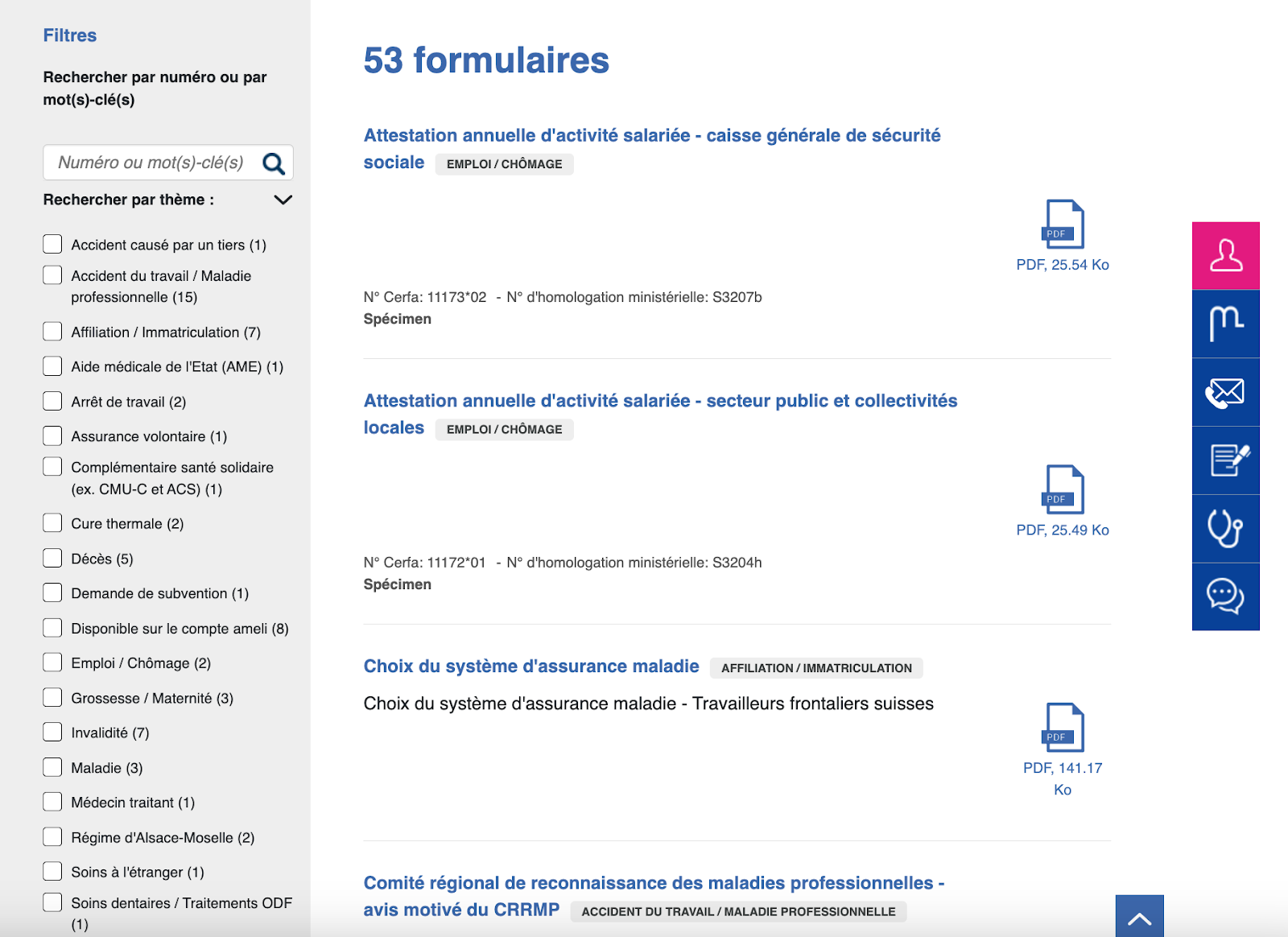Tick the Emploi / Chômage filter checkbox

pos(52,663)
